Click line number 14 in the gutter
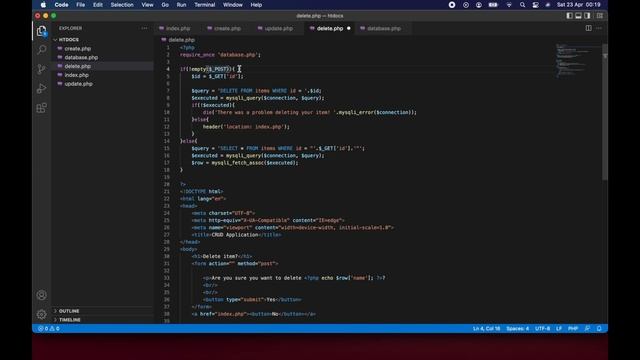Image resolution: width=640 pixels, height=360 pixels. coord(167,141)
